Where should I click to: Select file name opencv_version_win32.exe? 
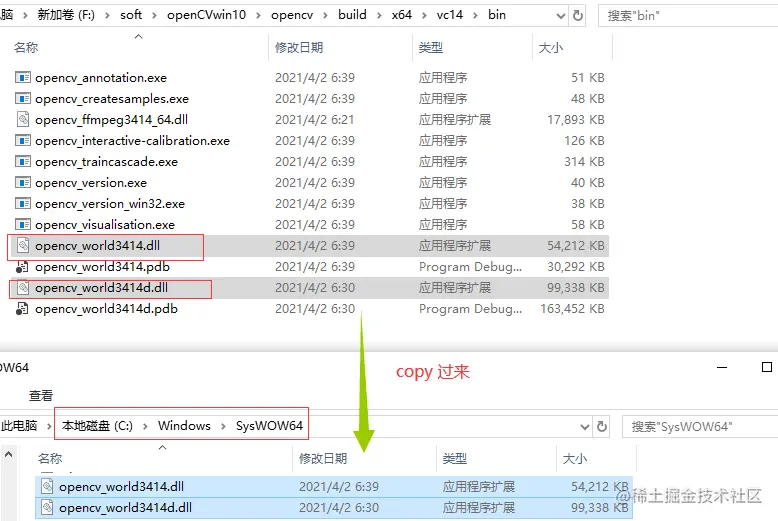point(110,204)
